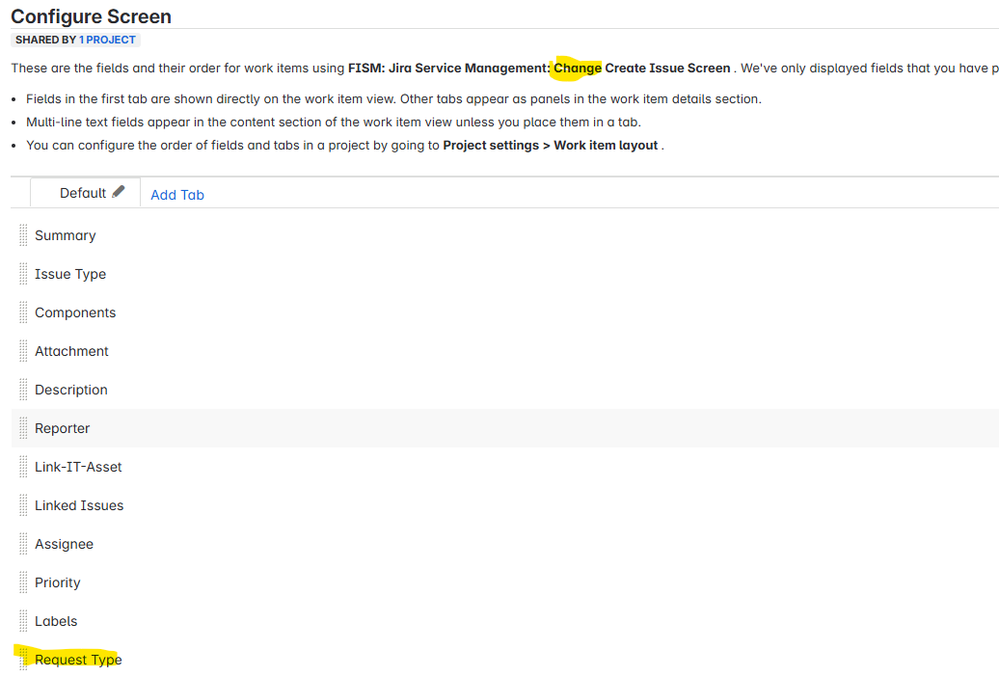The image size is (999, 678).
Task: Select the Reporter field row
Action: [505, 428]
